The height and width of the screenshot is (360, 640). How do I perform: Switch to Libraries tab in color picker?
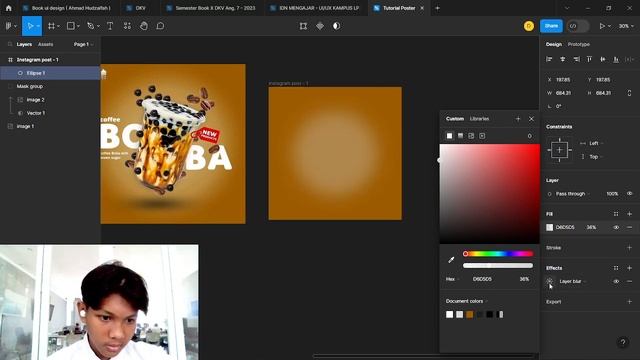pyautogui.click(x=479, y=119)
